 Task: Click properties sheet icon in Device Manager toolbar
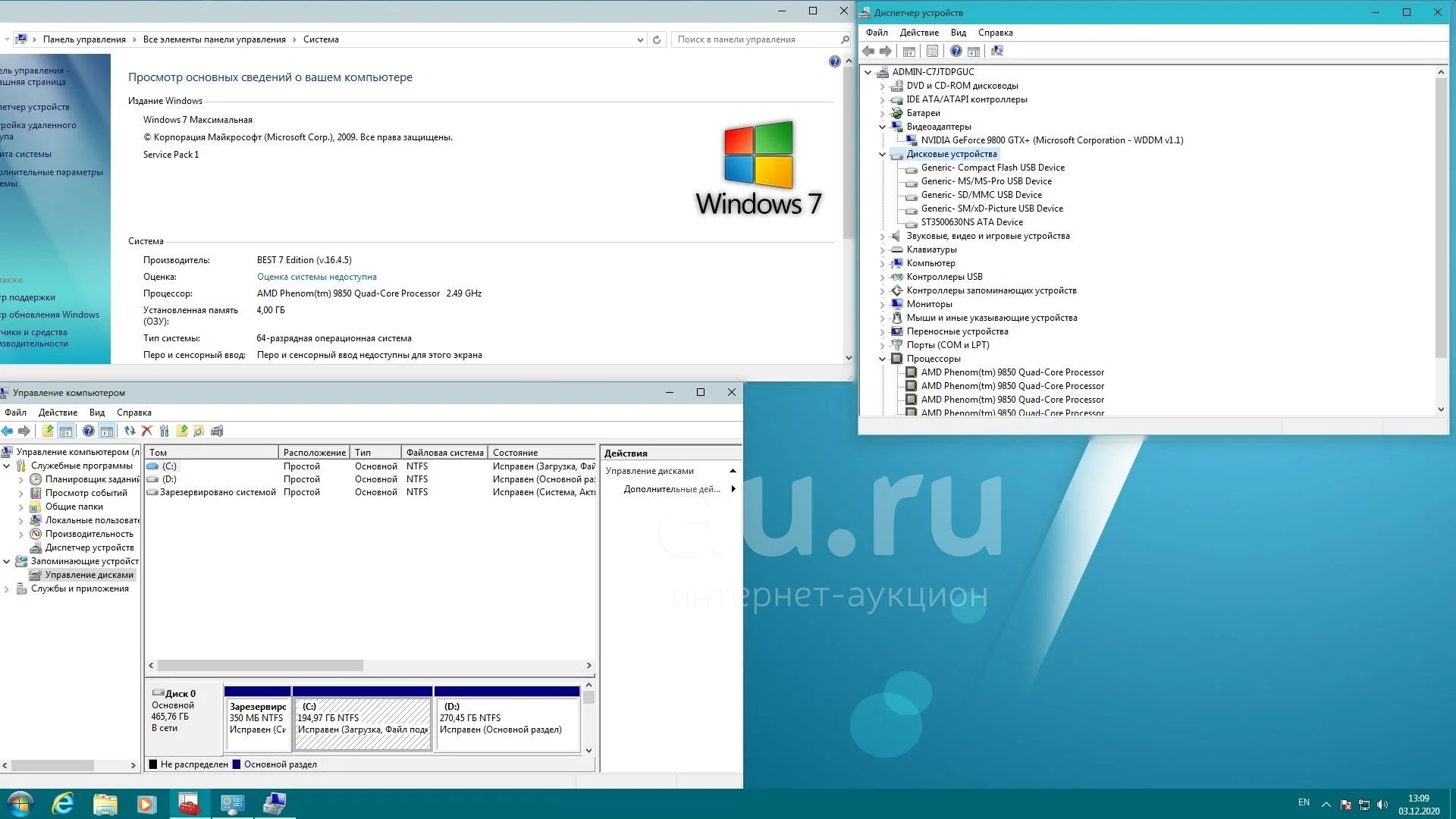click(933, 51)
